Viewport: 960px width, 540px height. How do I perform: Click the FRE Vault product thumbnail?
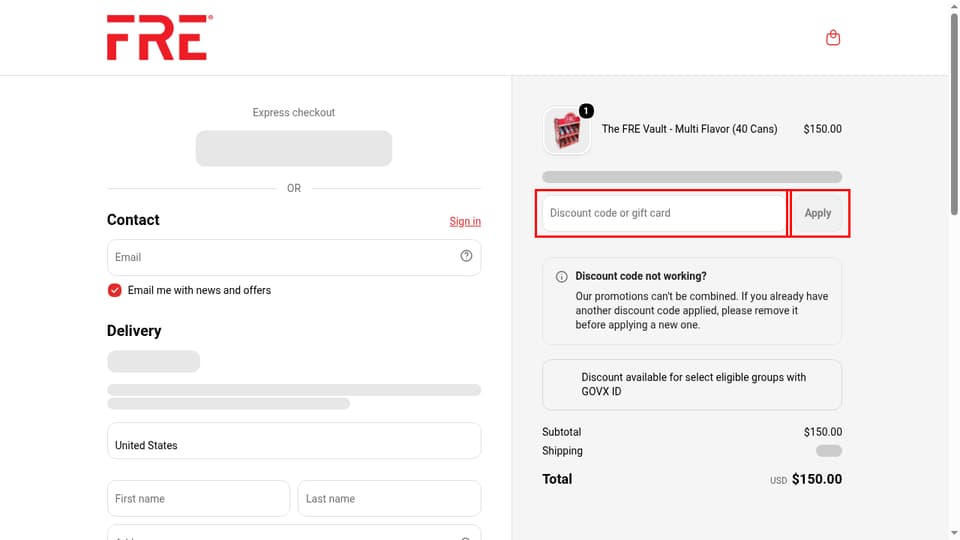coord(567,130)
